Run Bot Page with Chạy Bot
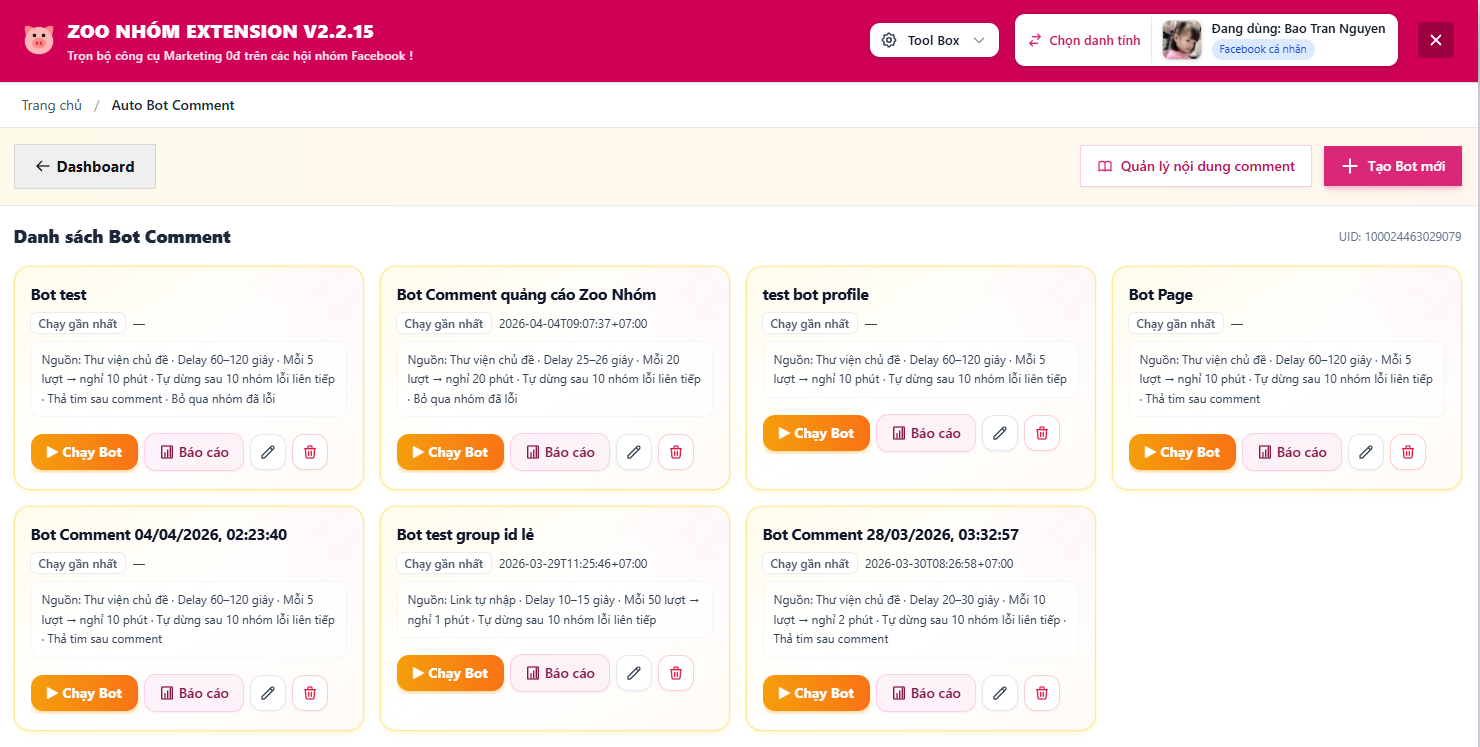1480x747 pixels. (1182, 452)
